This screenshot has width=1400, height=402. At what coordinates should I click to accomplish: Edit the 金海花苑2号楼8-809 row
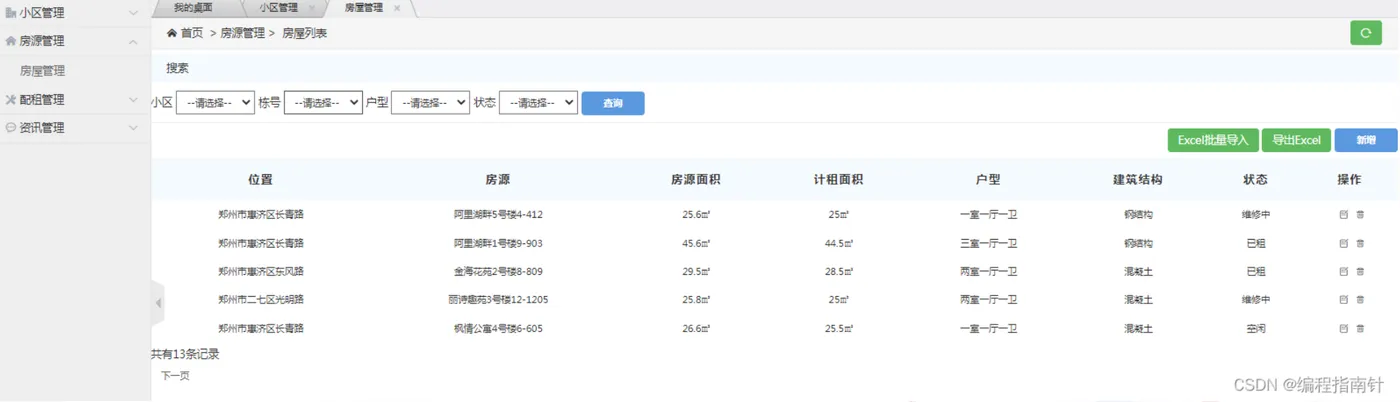click(x=1343, y=271)
